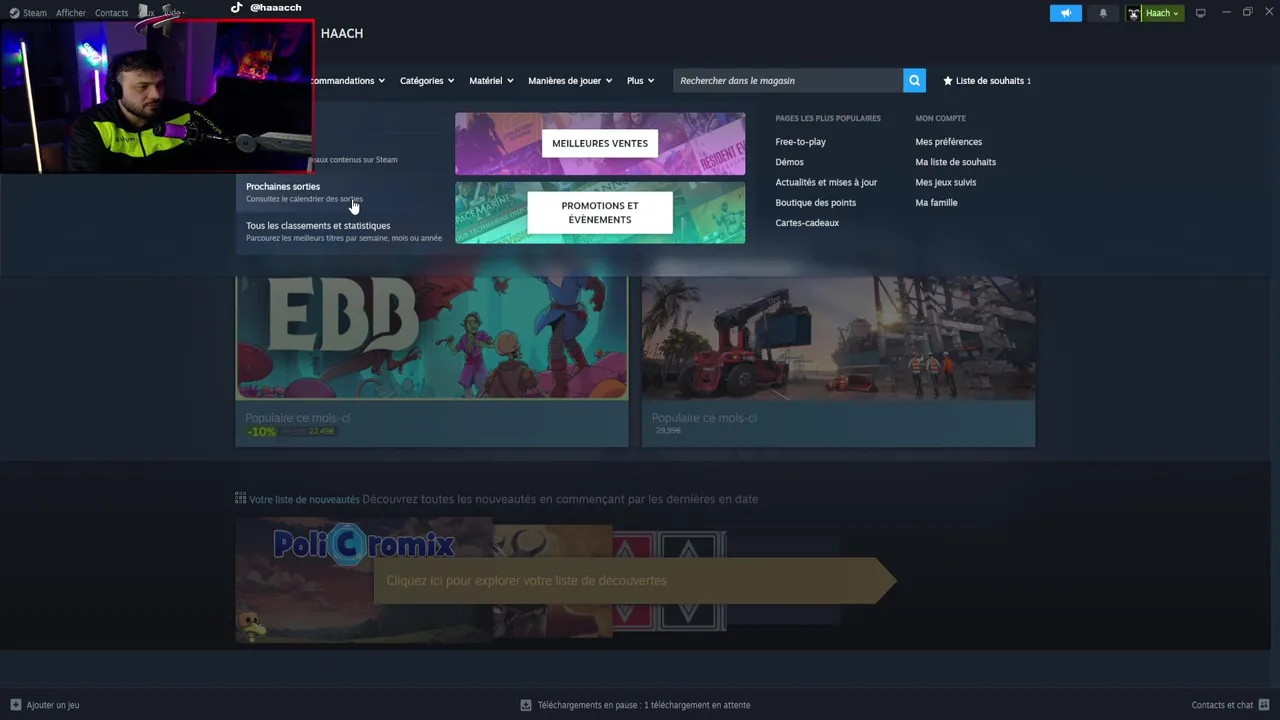This screenshot has width=1280, height=720.
Task: Open the Free-to-play page link
Action: (800, 142)
